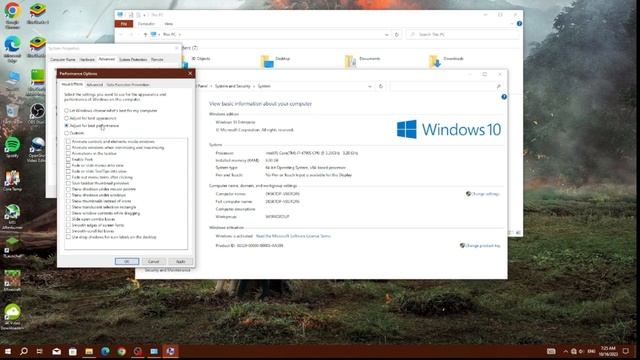Open Chrome from the taskbar
Image resolution: width=640 pixels, height=360 pixels.
122,351
